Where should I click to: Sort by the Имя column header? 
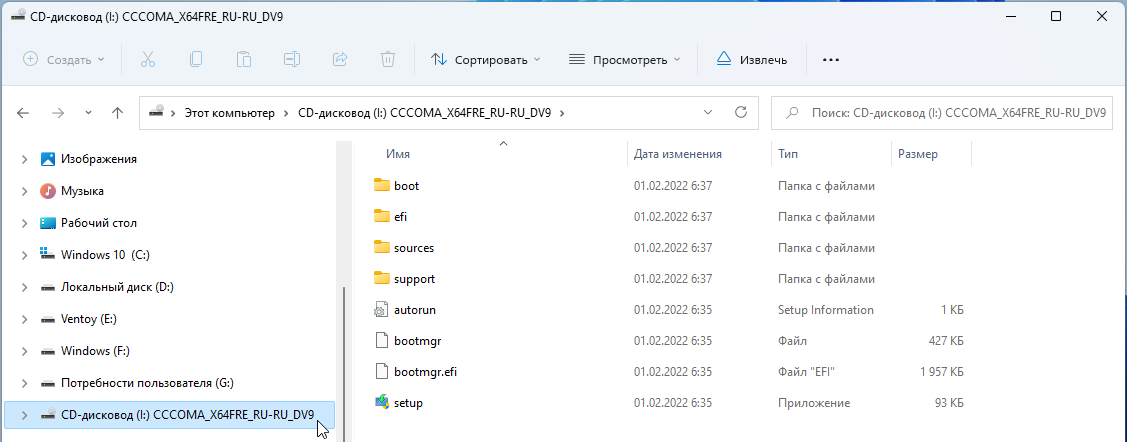pos(397,154)
